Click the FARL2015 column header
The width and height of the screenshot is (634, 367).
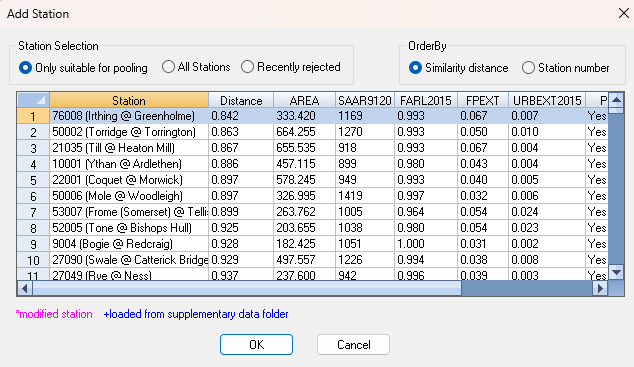tap(426, 100)
